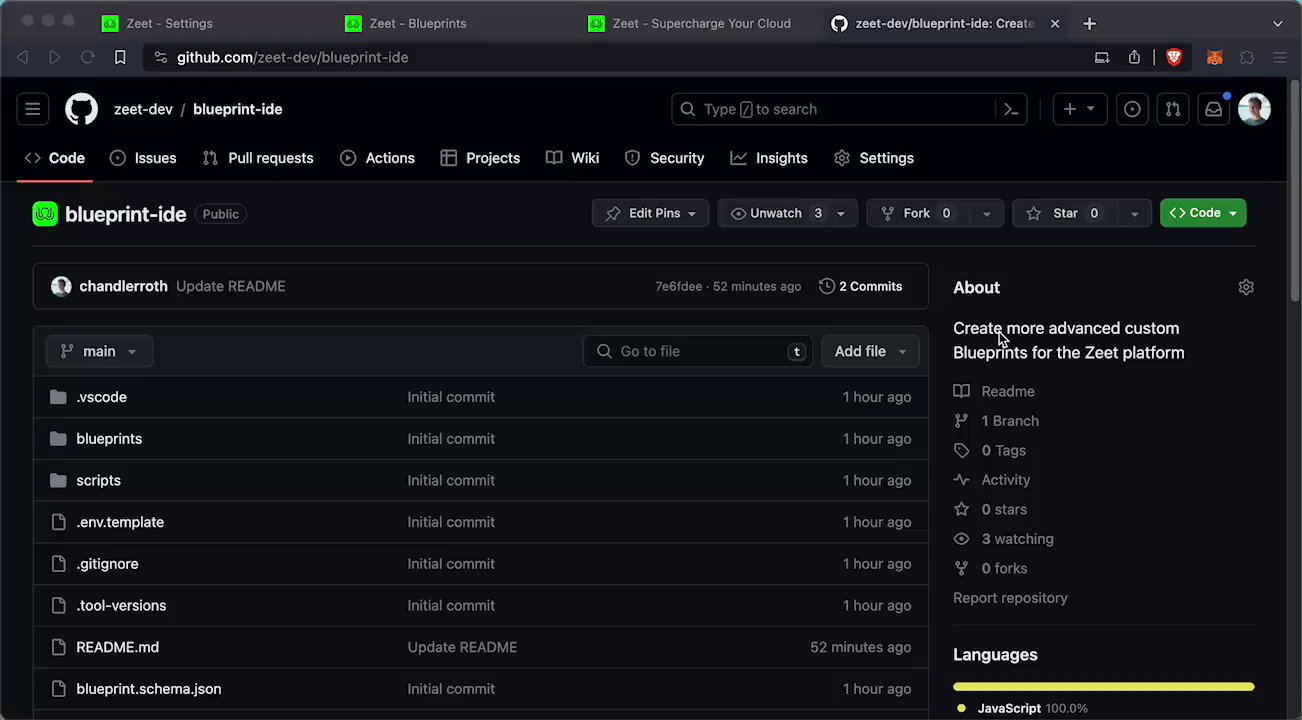
Task: Open the Unwatch notification options arrow
Action: [x=841, y=213]
